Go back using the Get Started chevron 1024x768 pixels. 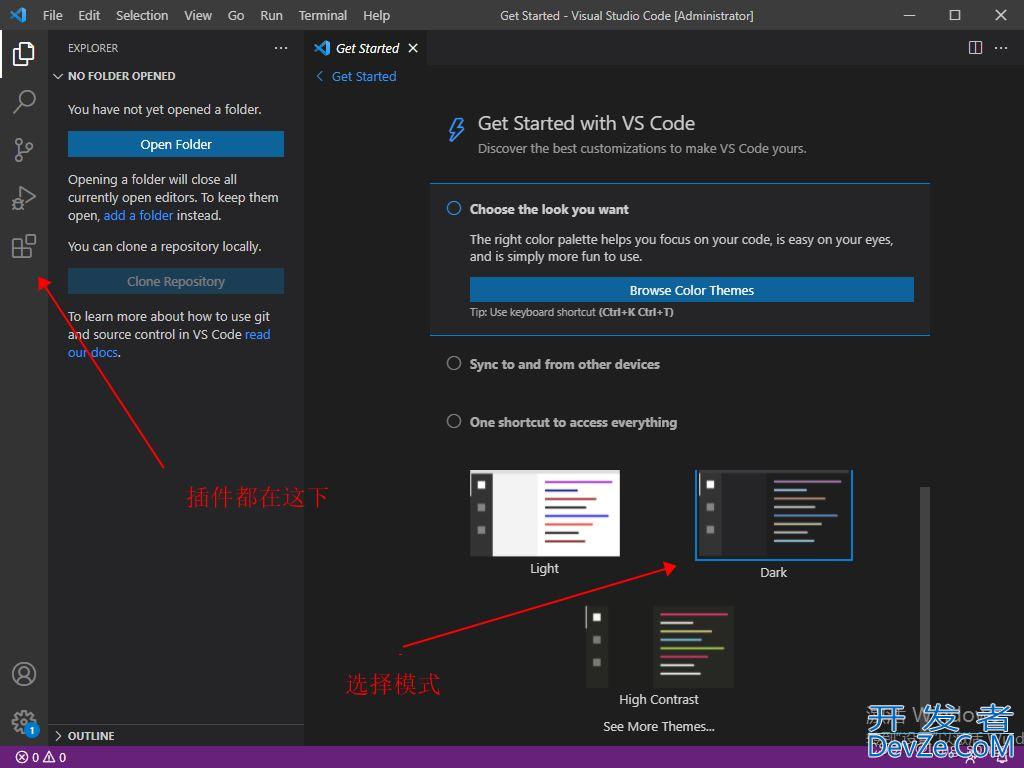coord(319,76)
